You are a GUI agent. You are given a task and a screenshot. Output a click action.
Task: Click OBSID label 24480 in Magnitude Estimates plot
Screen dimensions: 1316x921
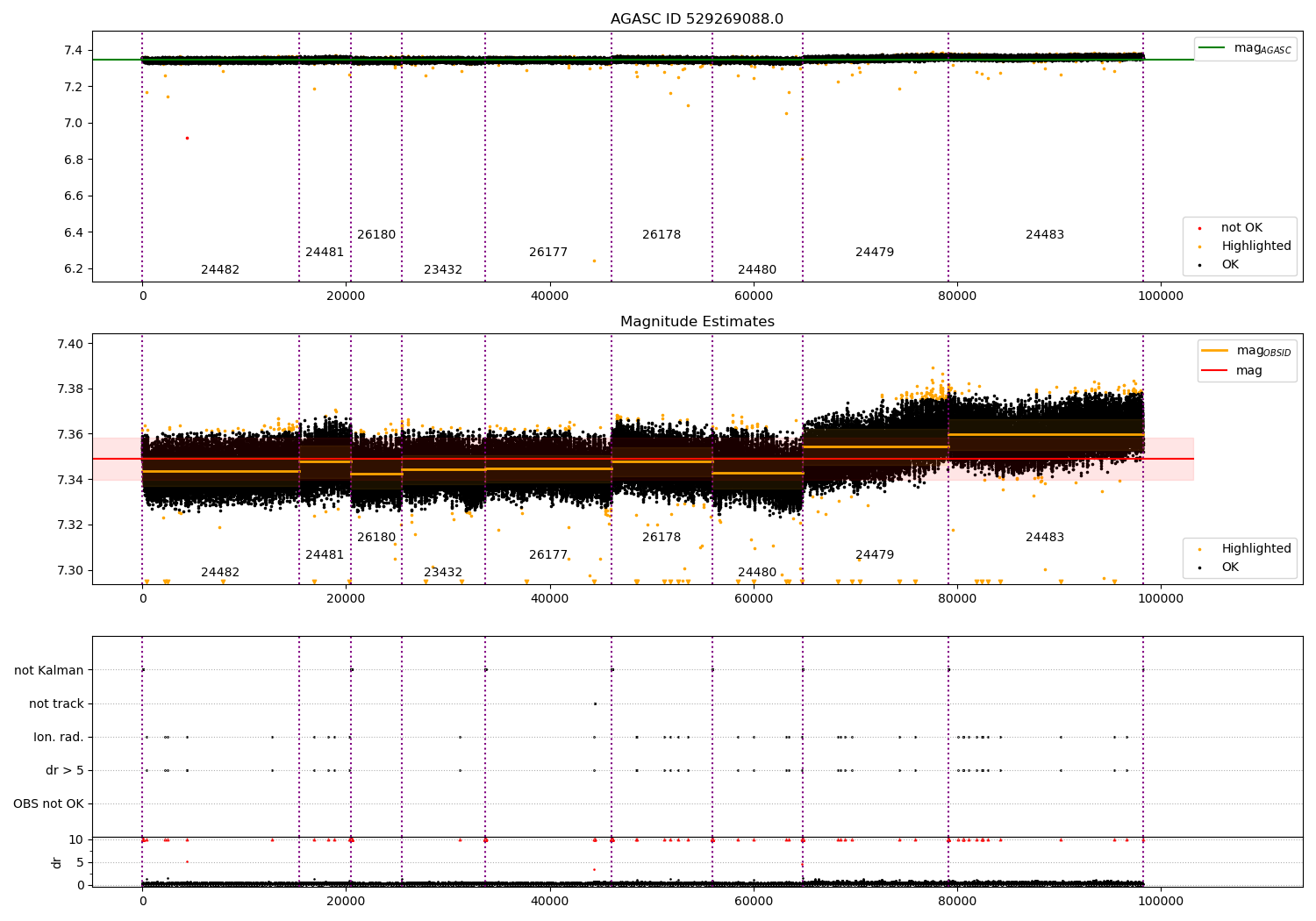pos(757,573)
